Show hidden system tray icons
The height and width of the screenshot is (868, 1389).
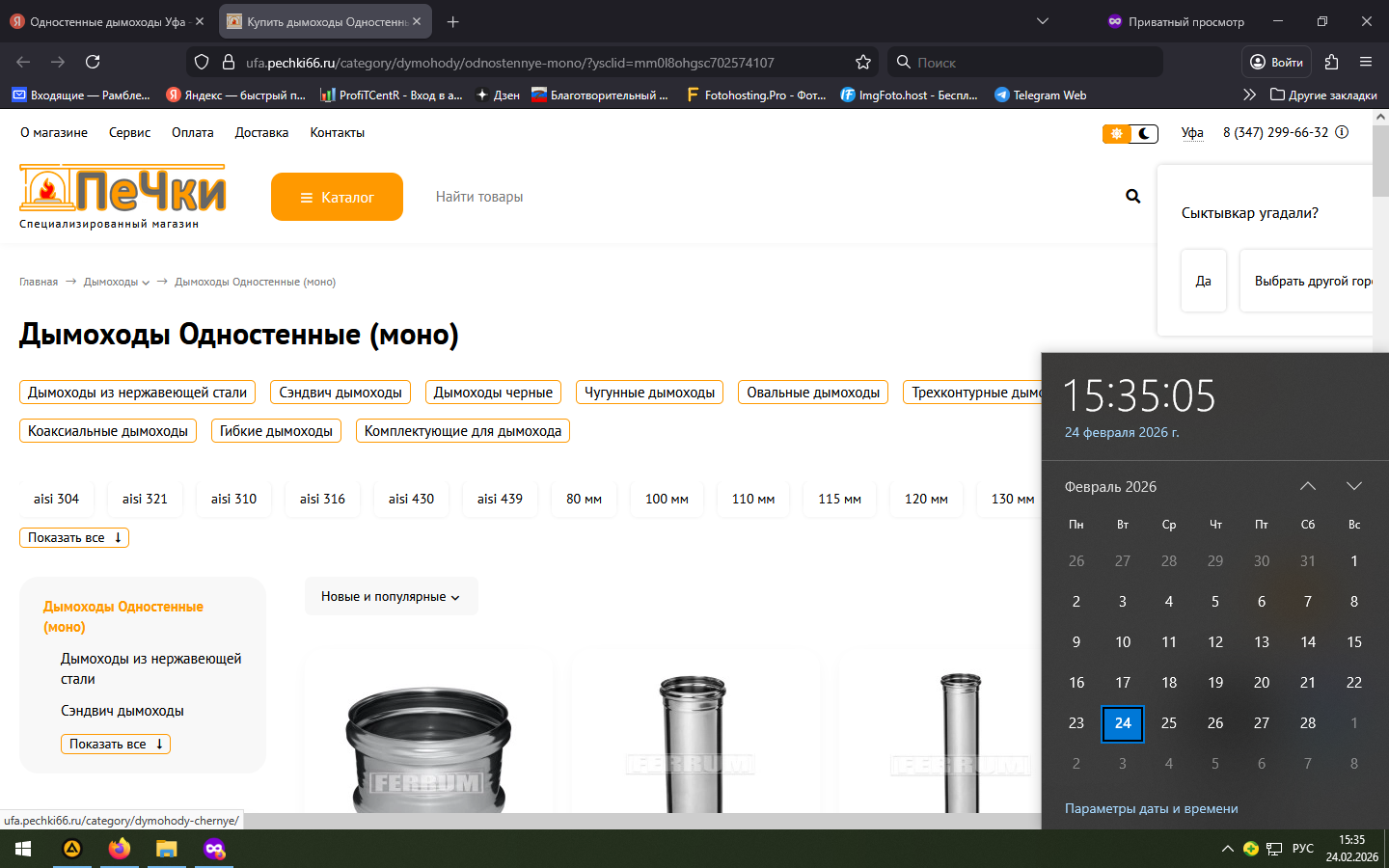pos(1227,849)
